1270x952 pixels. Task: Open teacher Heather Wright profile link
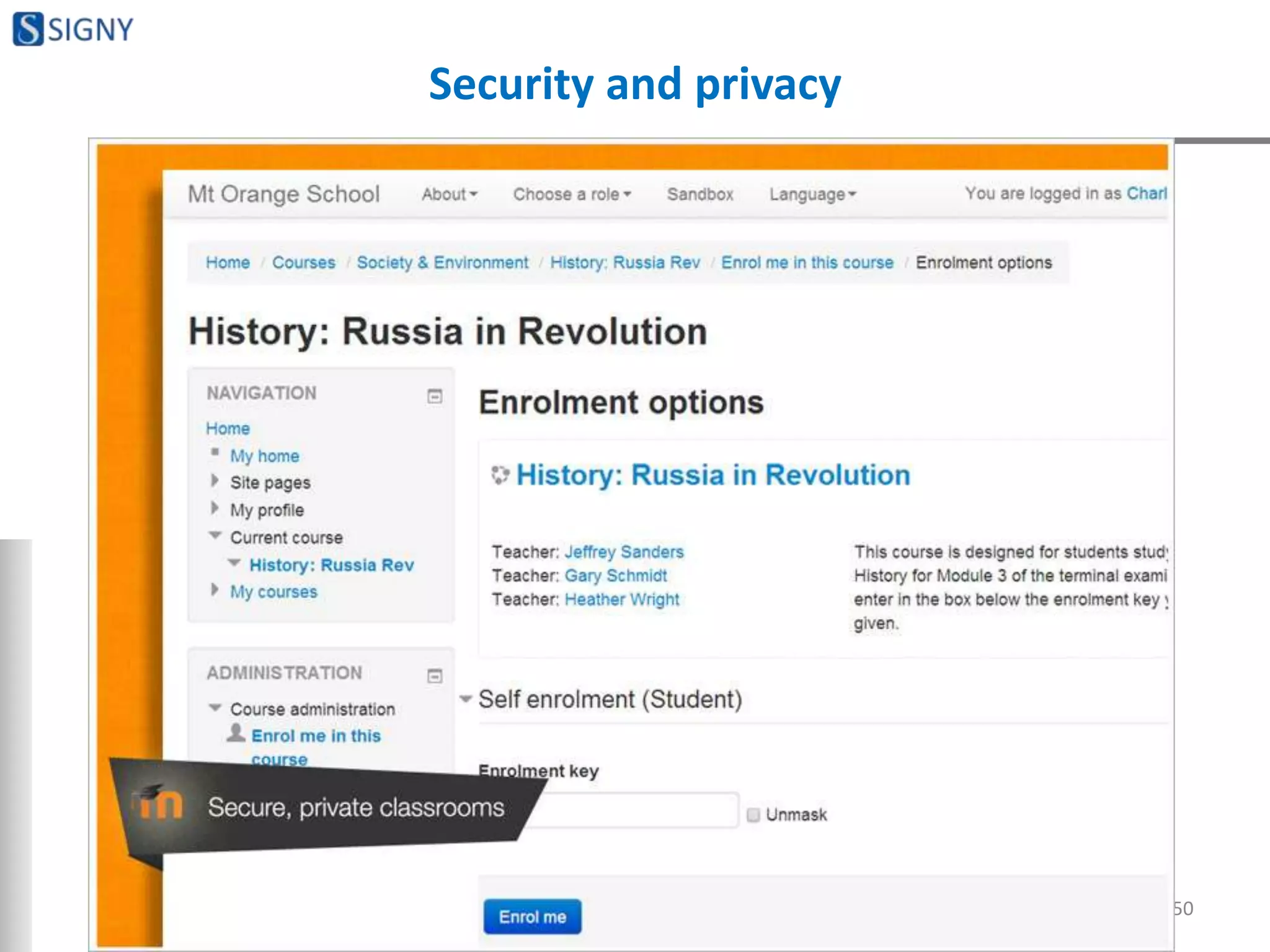pos(622,600)
